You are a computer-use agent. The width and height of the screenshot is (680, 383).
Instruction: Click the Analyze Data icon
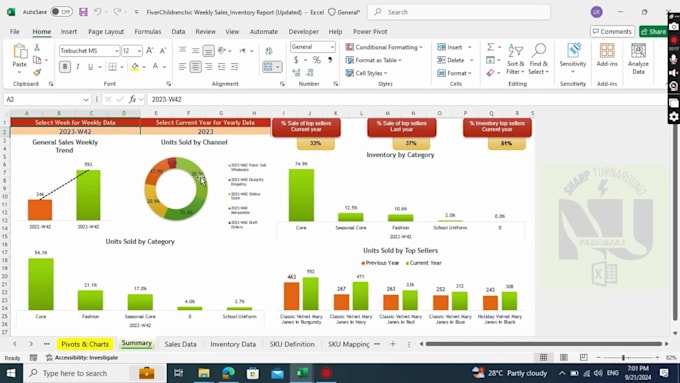click(x=638, y=51)
